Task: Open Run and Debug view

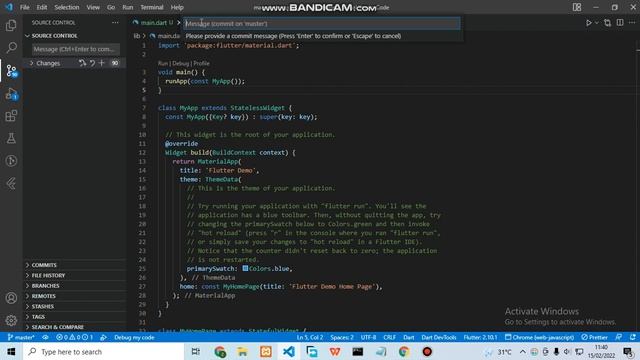Action: point(11,94)
